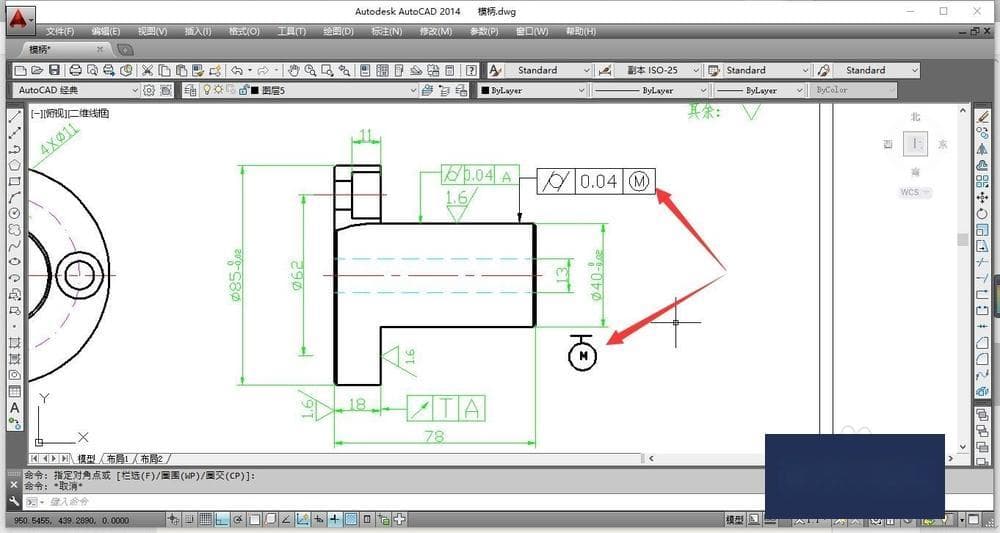This screenshot has height=533, width=1000.
Task: Toggle Grid Display in status bar
Action: pos(205,520)
